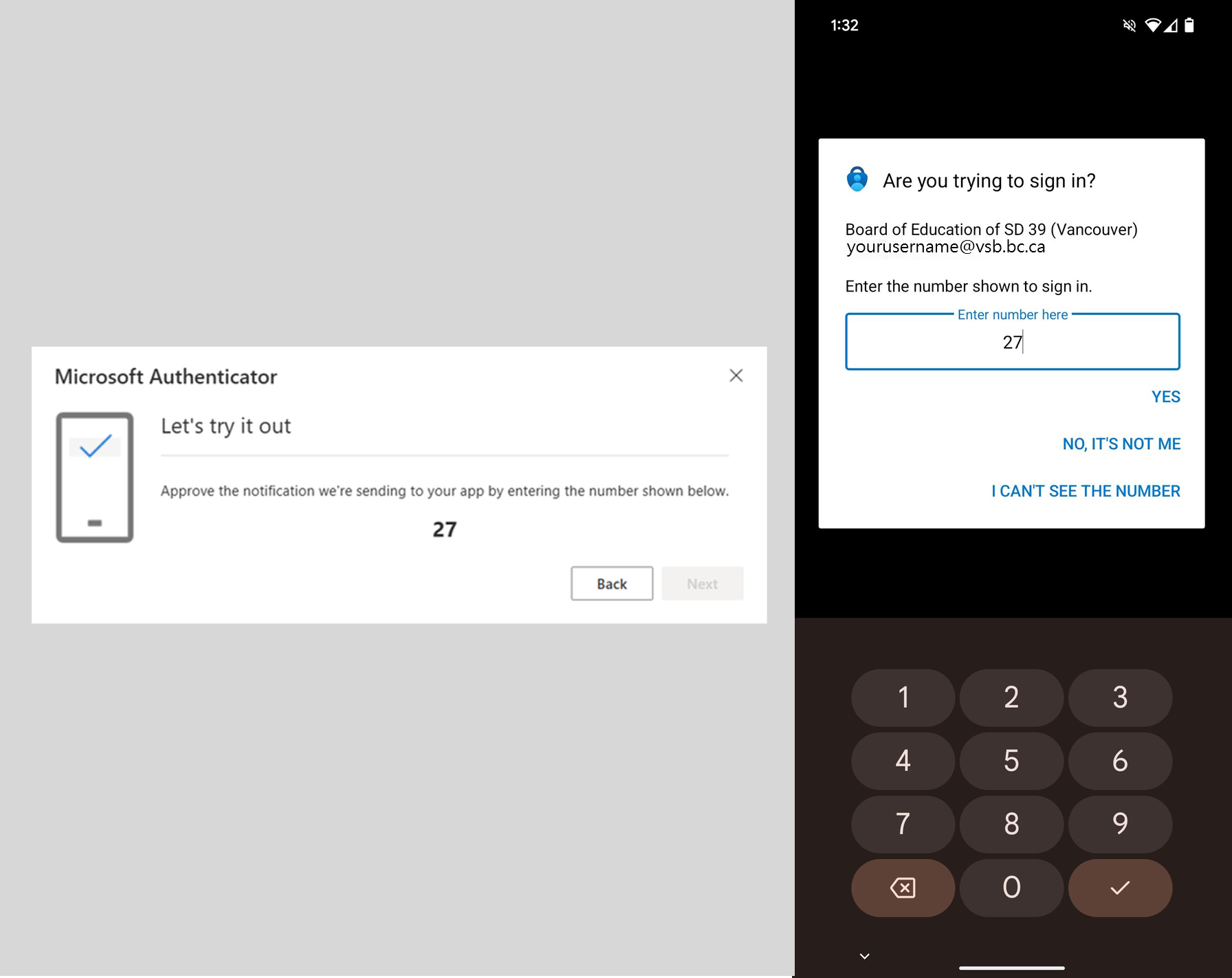Click the greyed-out Next button
Viewport: 1232px width, 978px height.
click(x=702, y=583)
